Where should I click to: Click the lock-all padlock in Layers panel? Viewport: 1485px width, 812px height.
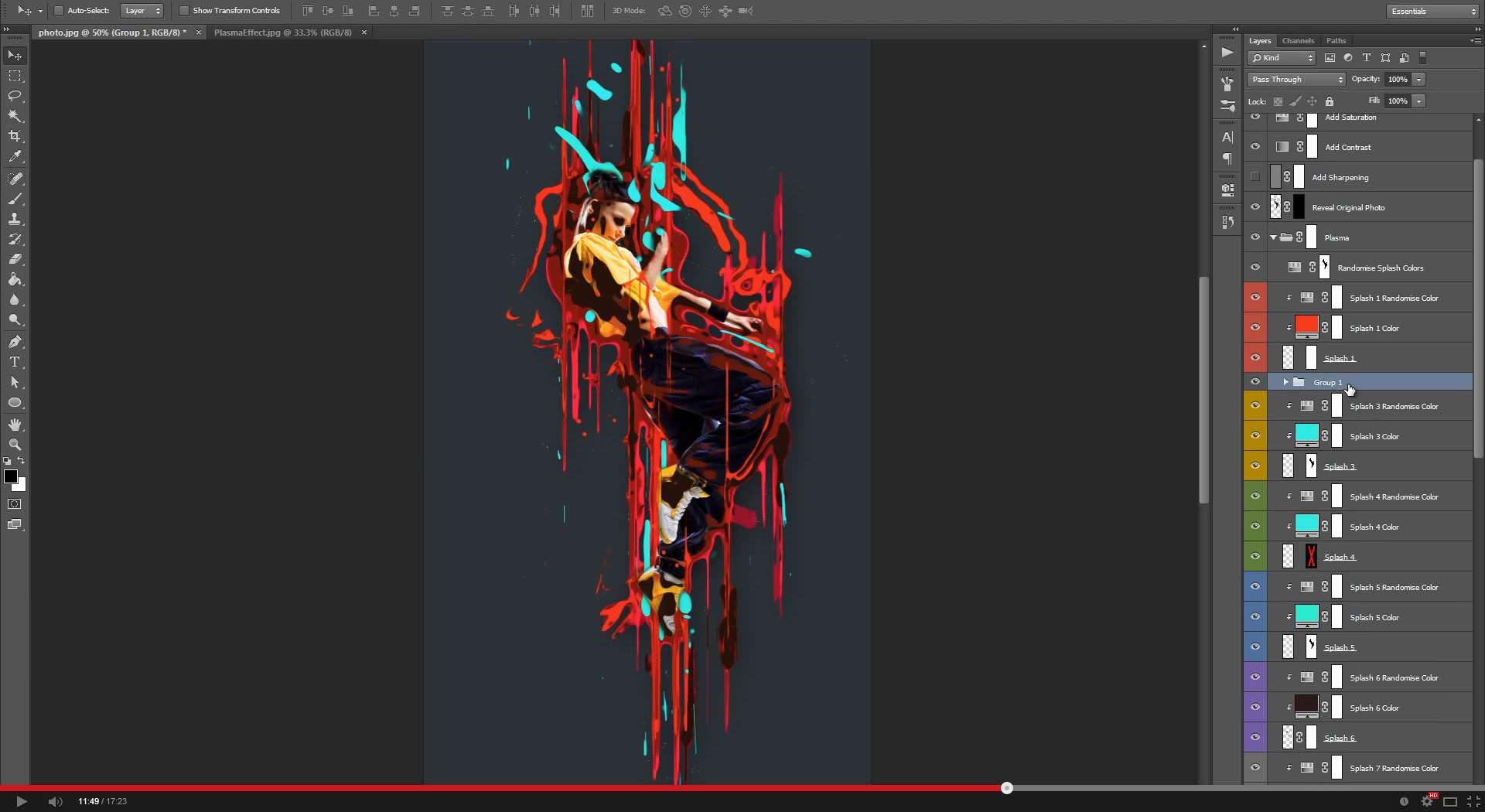pyautogui.click(x=1329, y=101)
